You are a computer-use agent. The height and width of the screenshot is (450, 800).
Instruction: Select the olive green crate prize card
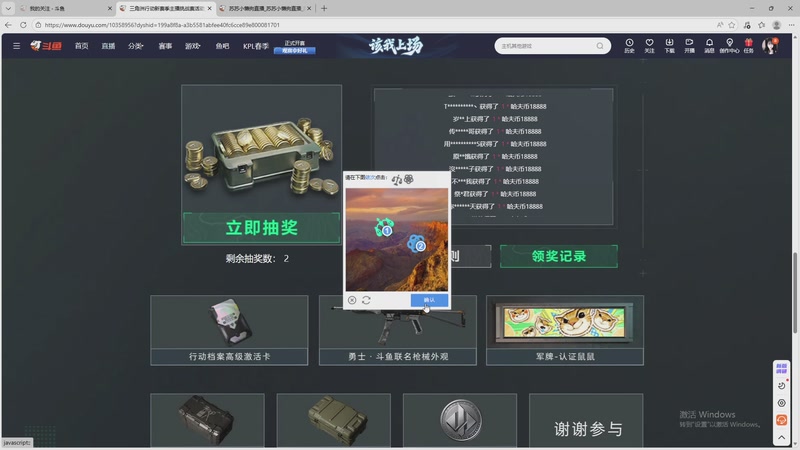point(334,421)
